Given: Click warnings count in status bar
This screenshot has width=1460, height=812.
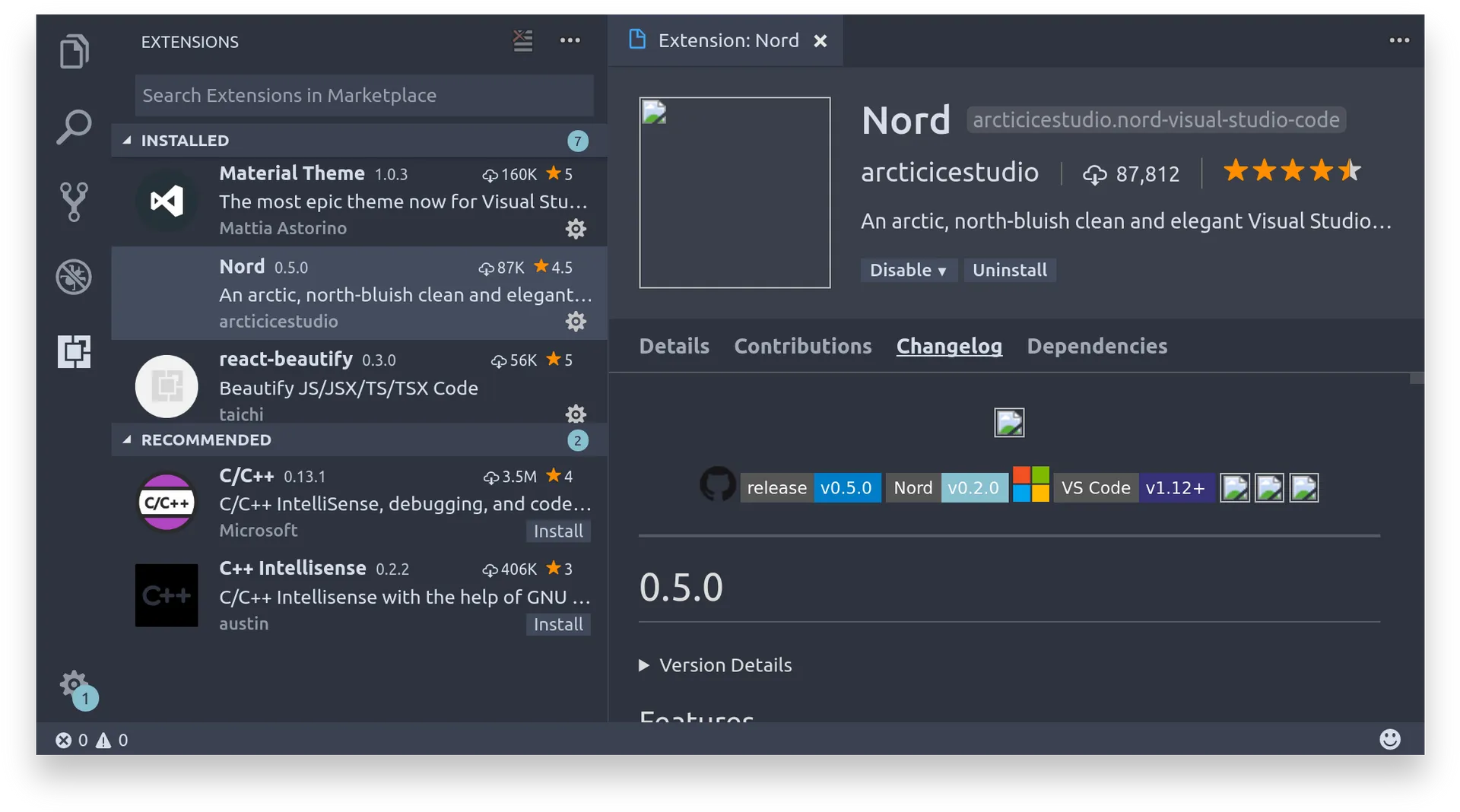Looking at the screenshot, I should (112, 740).
